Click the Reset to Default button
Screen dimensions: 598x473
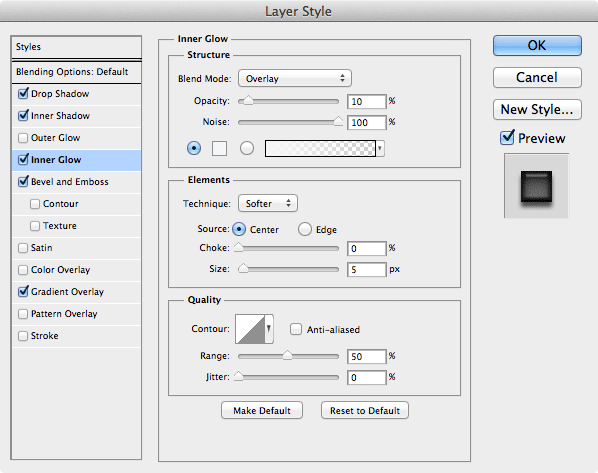[x=365, y=410]
